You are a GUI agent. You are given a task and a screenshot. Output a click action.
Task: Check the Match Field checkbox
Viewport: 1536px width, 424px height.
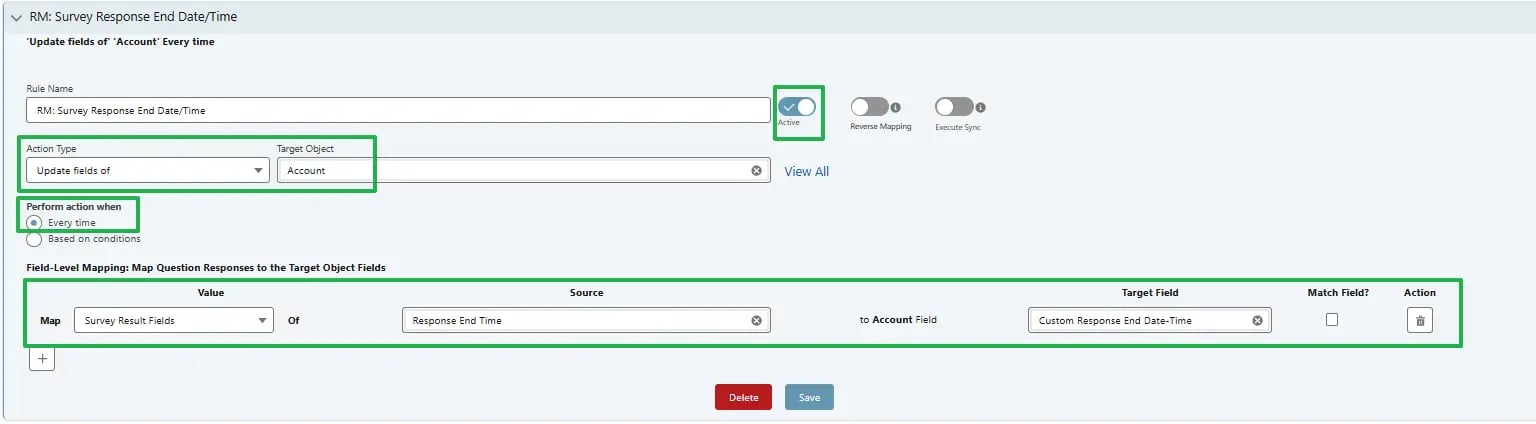(1332, 319)
